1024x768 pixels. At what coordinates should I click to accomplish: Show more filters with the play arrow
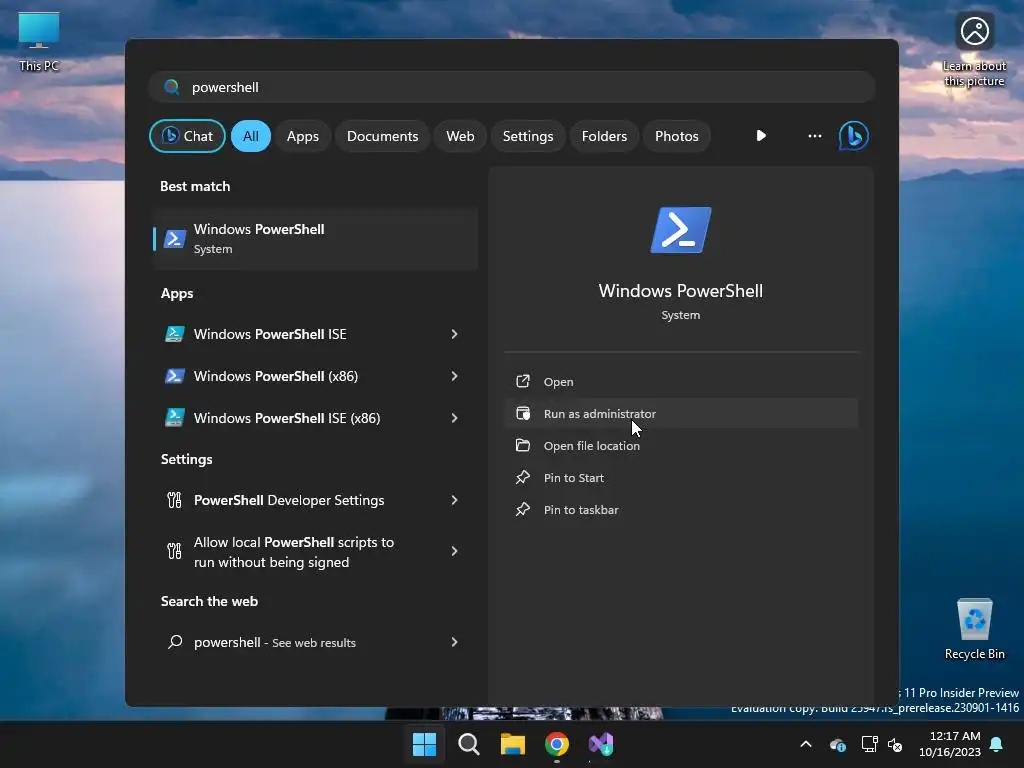click(x=761, y=136)
